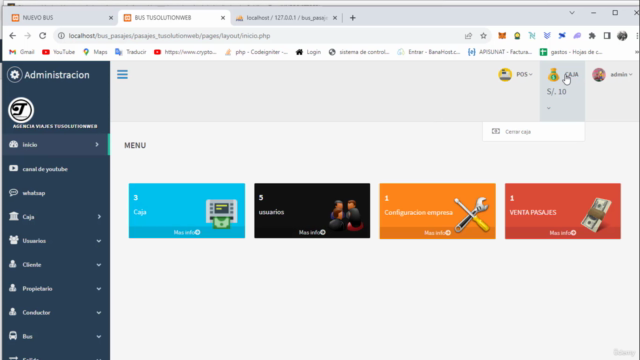Click Mas info on Configuracion empresa card

point(437,233)
